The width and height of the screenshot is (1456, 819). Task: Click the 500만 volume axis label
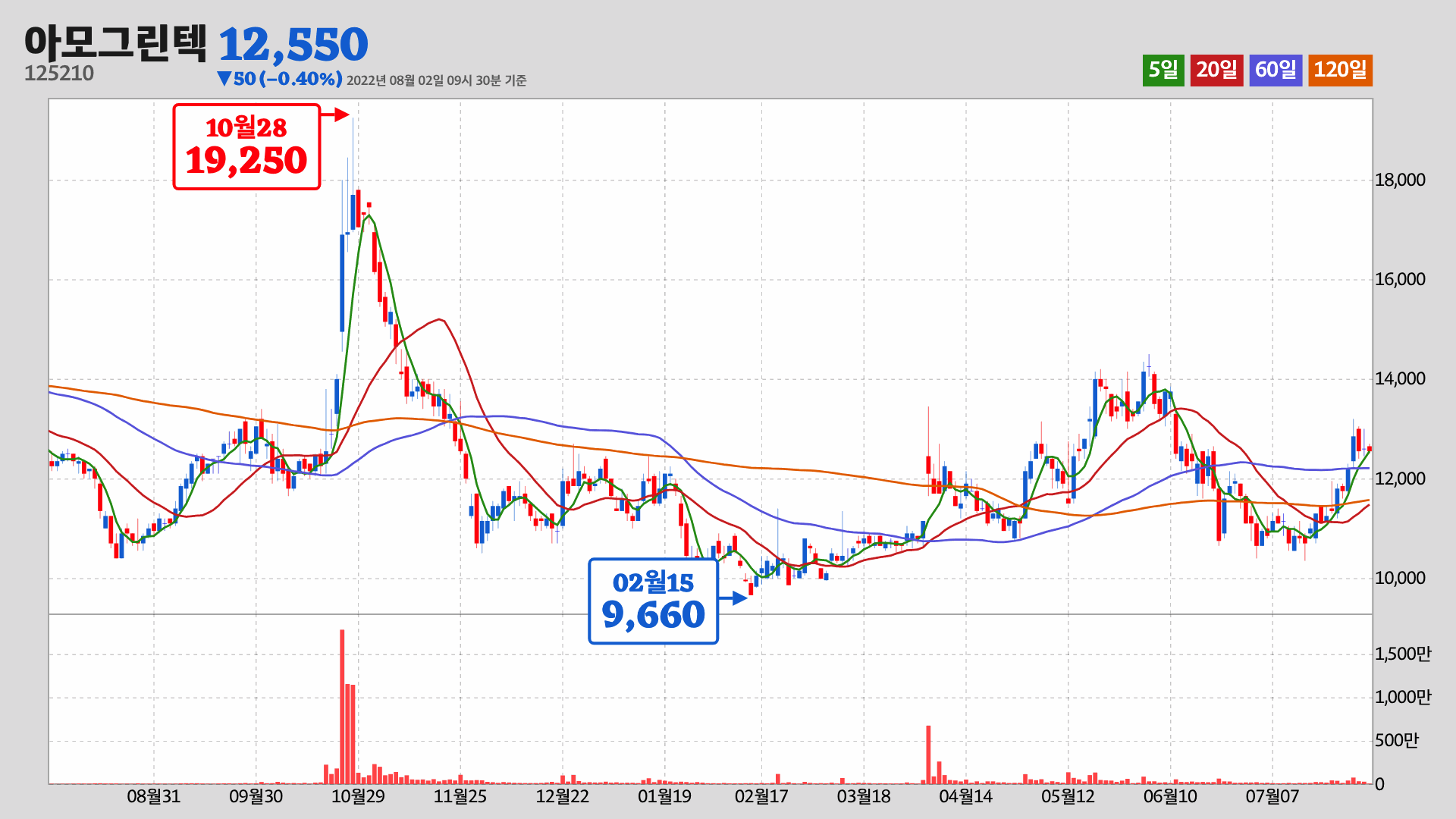pos(1397,740)
